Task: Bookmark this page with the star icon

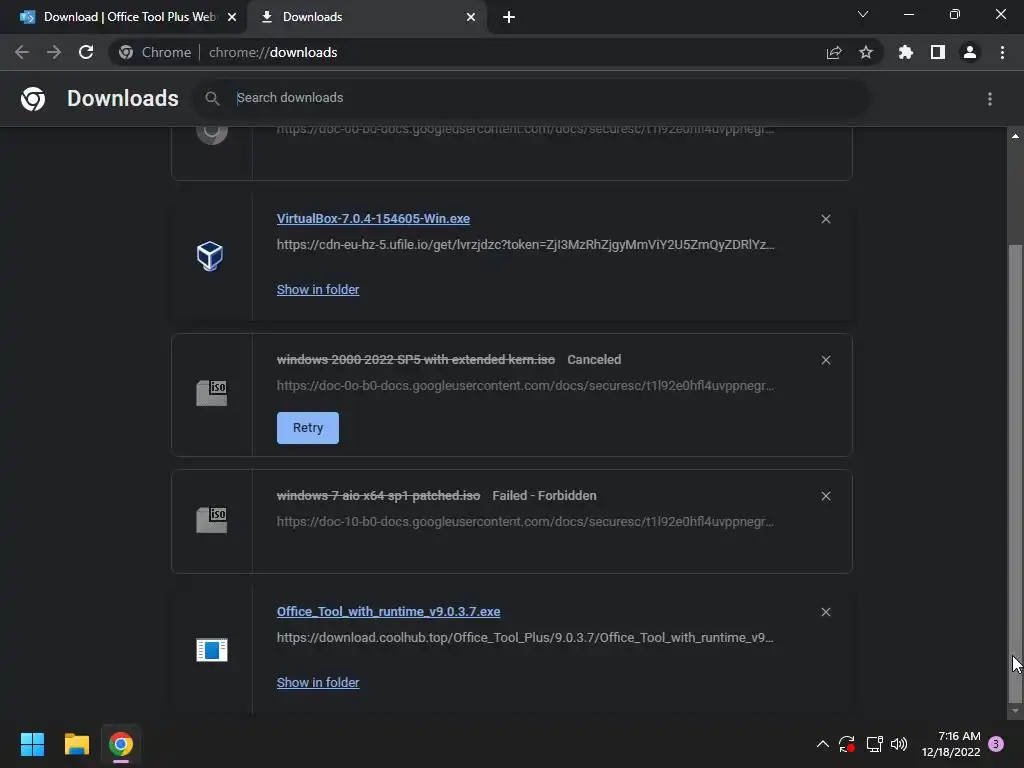Action: [x=866, y=52]
